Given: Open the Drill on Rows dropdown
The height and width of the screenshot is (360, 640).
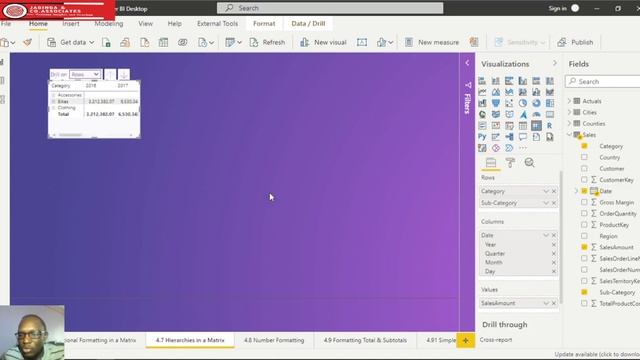Looking at the screenshot, I should pyautogui.click(x=85, y=74).
